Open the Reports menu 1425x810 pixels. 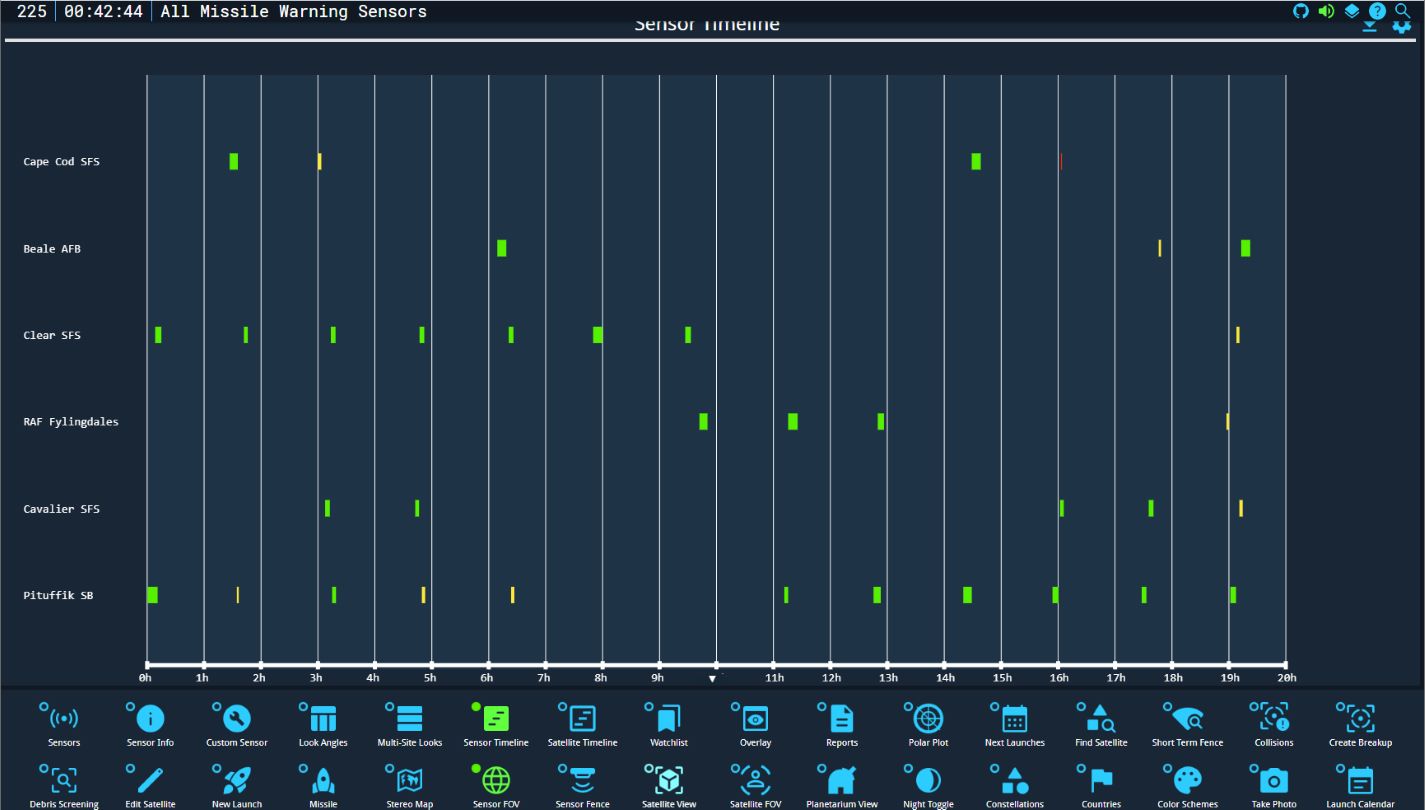pyautogui.click(x=842, y=718)
